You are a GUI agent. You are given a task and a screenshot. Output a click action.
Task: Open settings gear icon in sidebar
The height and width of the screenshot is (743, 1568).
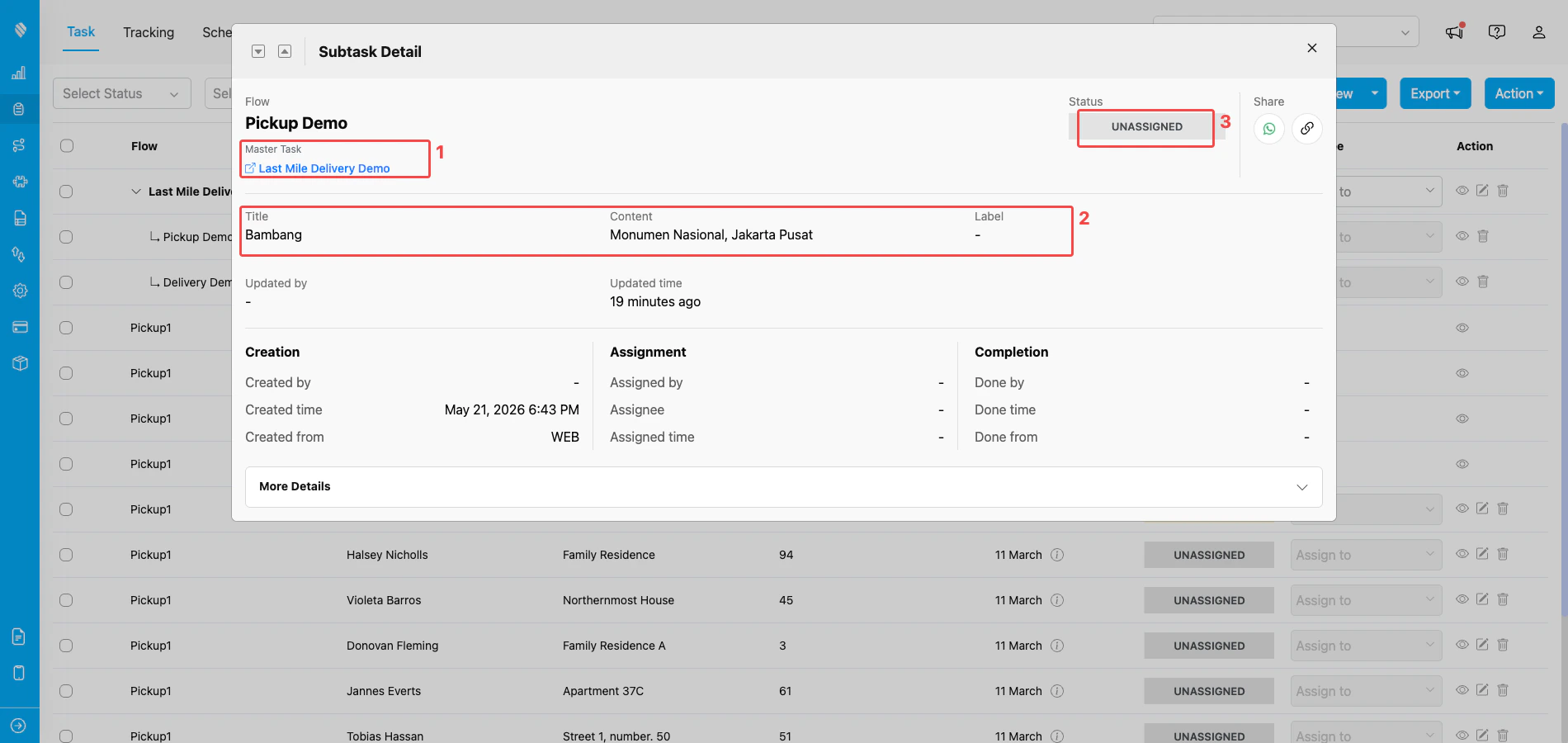pos(20,291)
